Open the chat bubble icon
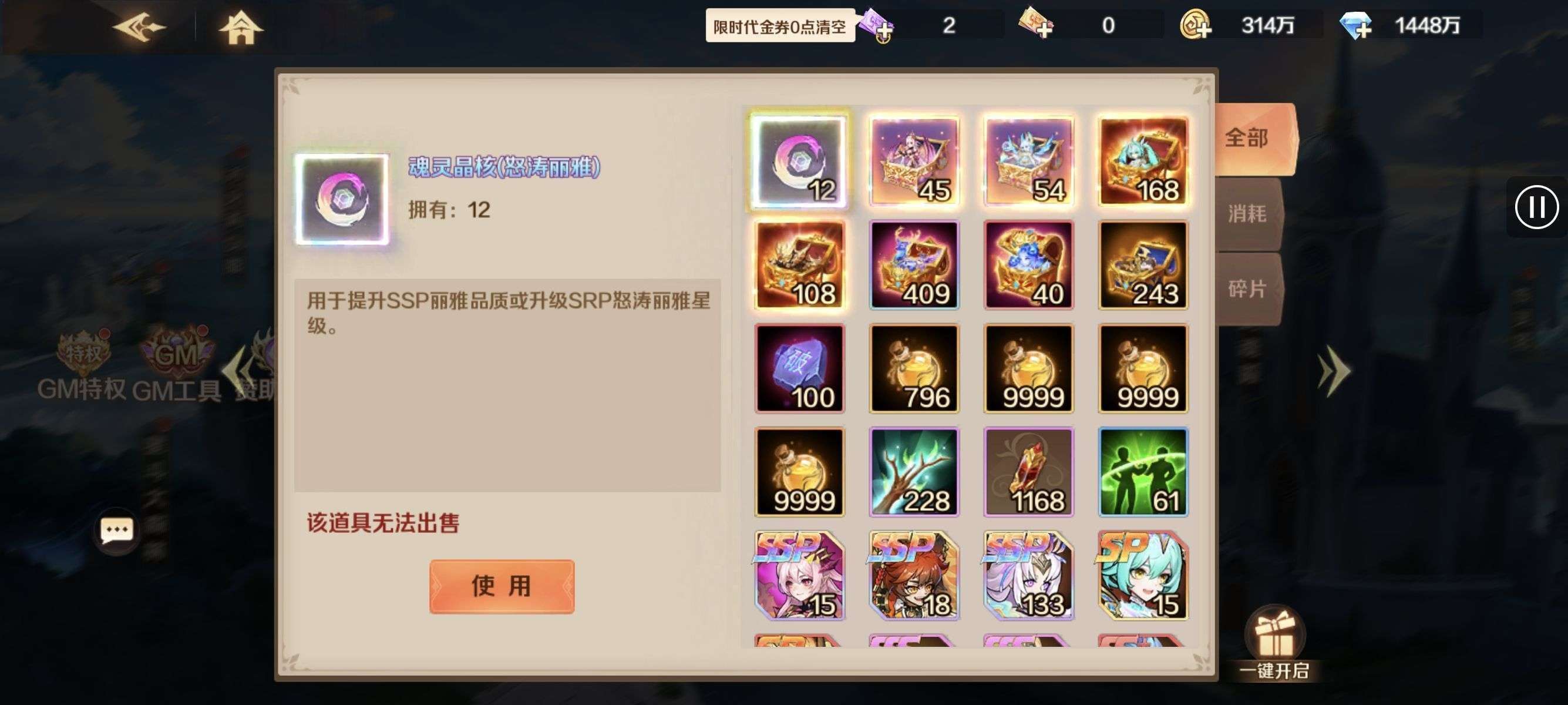Screen dimensions: 1568x705 coord(116,531)
